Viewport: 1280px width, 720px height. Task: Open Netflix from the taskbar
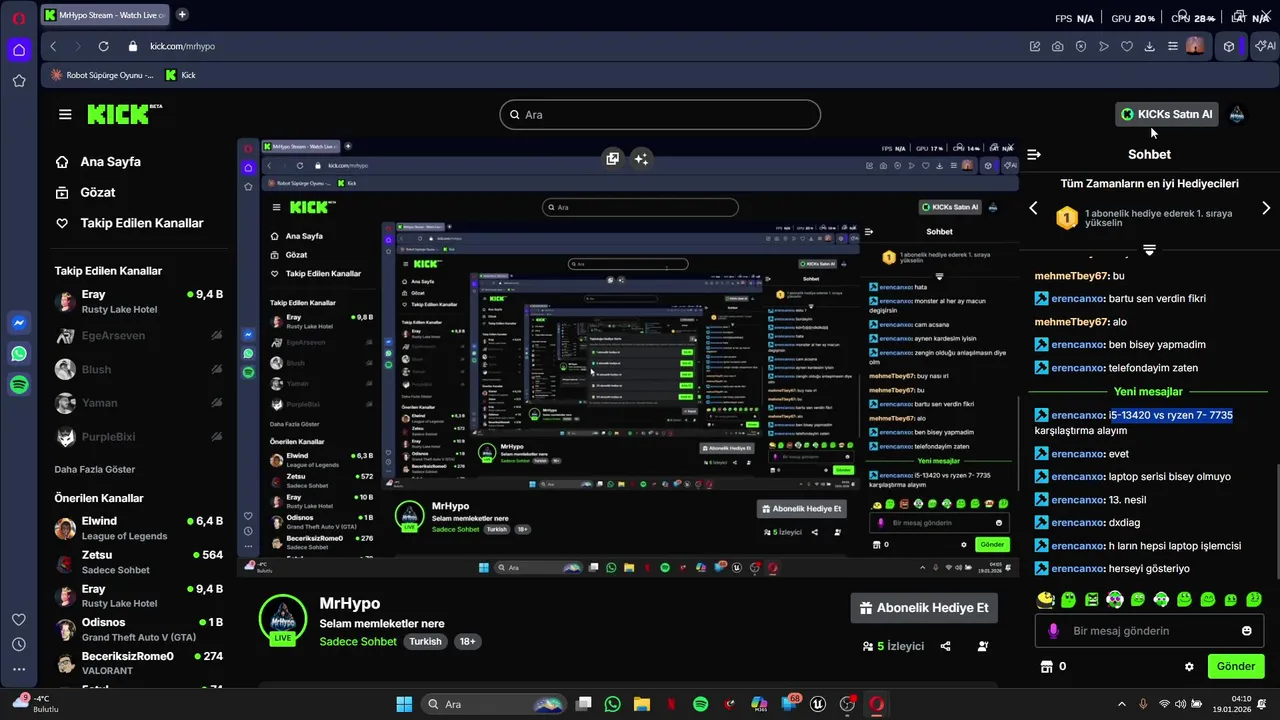click(671, 704)
